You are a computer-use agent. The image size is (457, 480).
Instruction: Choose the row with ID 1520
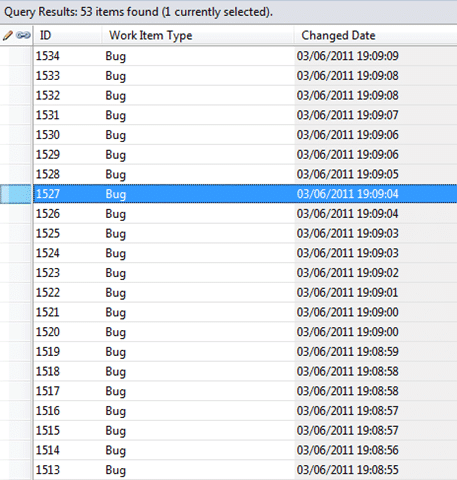[x=245, y=332]
